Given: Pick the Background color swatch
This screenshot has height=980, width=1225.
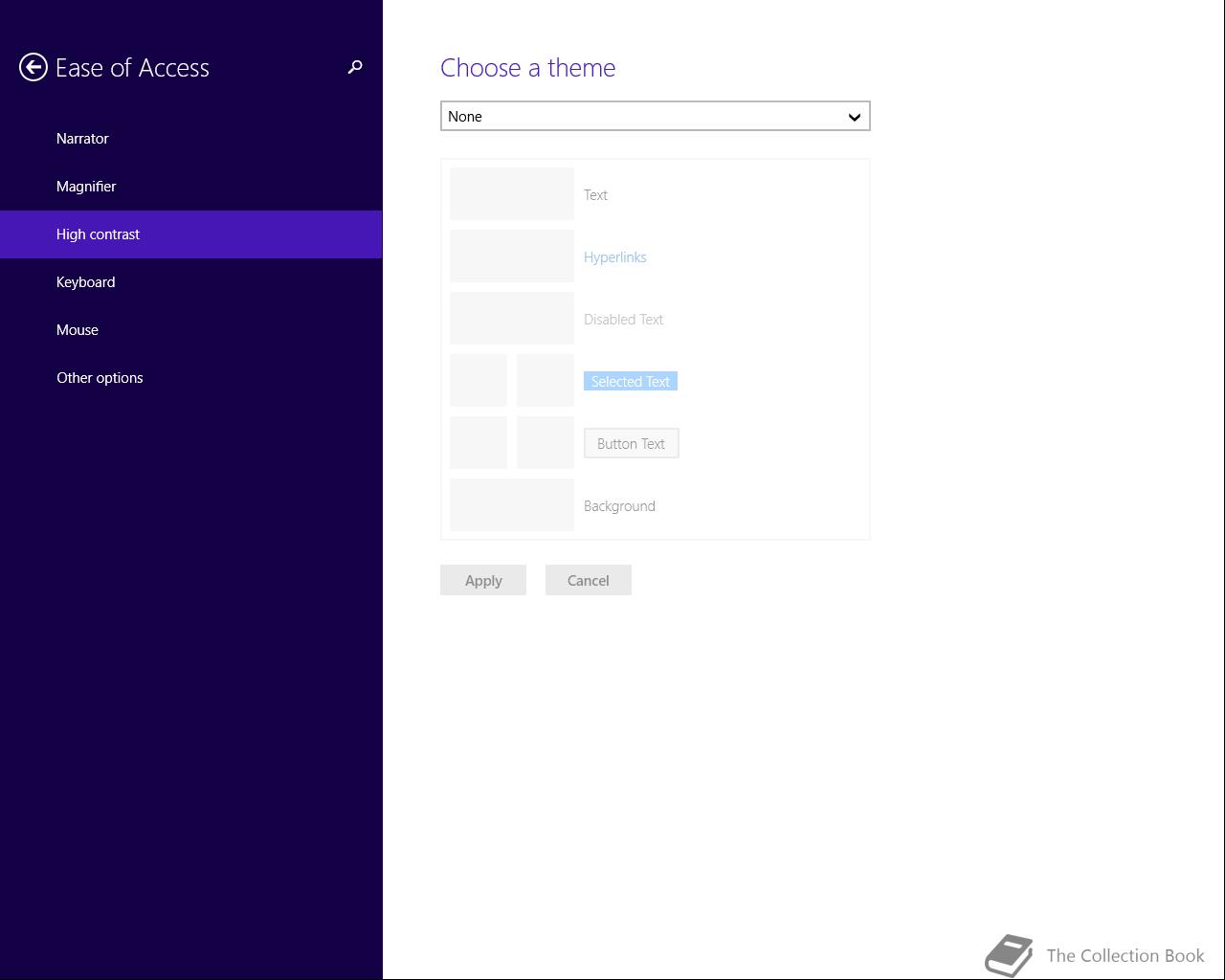Looking at the screenshot, I should pyautogui.click(x=512, y=505).
